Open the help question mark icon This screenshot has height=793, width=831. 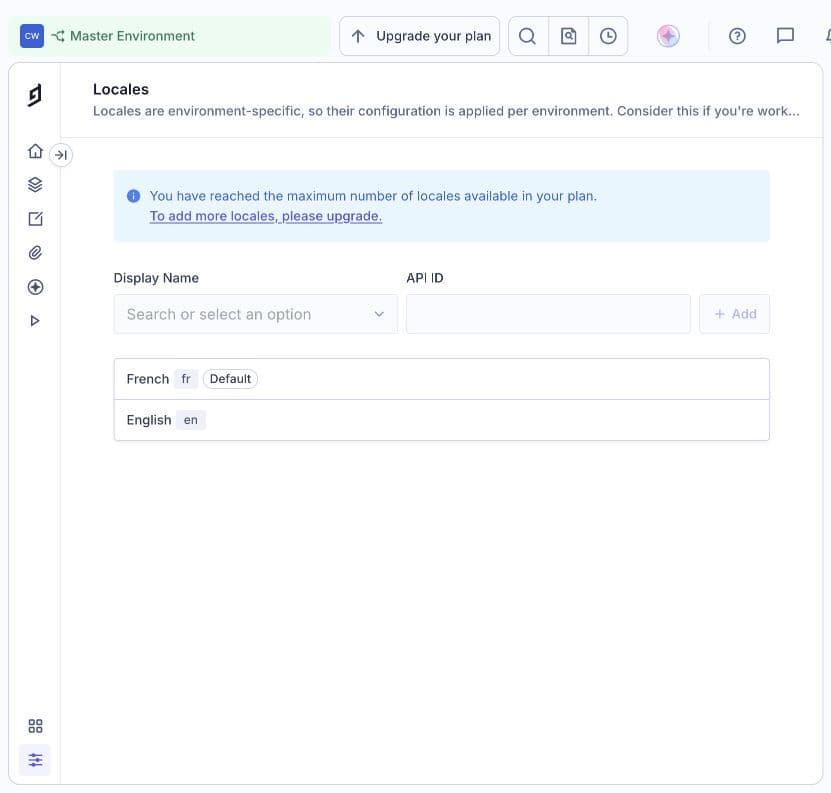click(x=737, y=36)
